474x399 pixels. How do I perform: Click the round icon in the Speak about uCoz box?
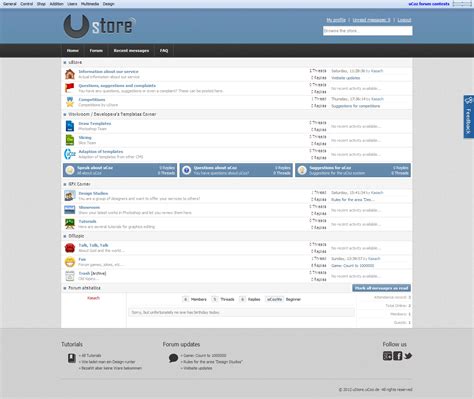tap(70, 170)
